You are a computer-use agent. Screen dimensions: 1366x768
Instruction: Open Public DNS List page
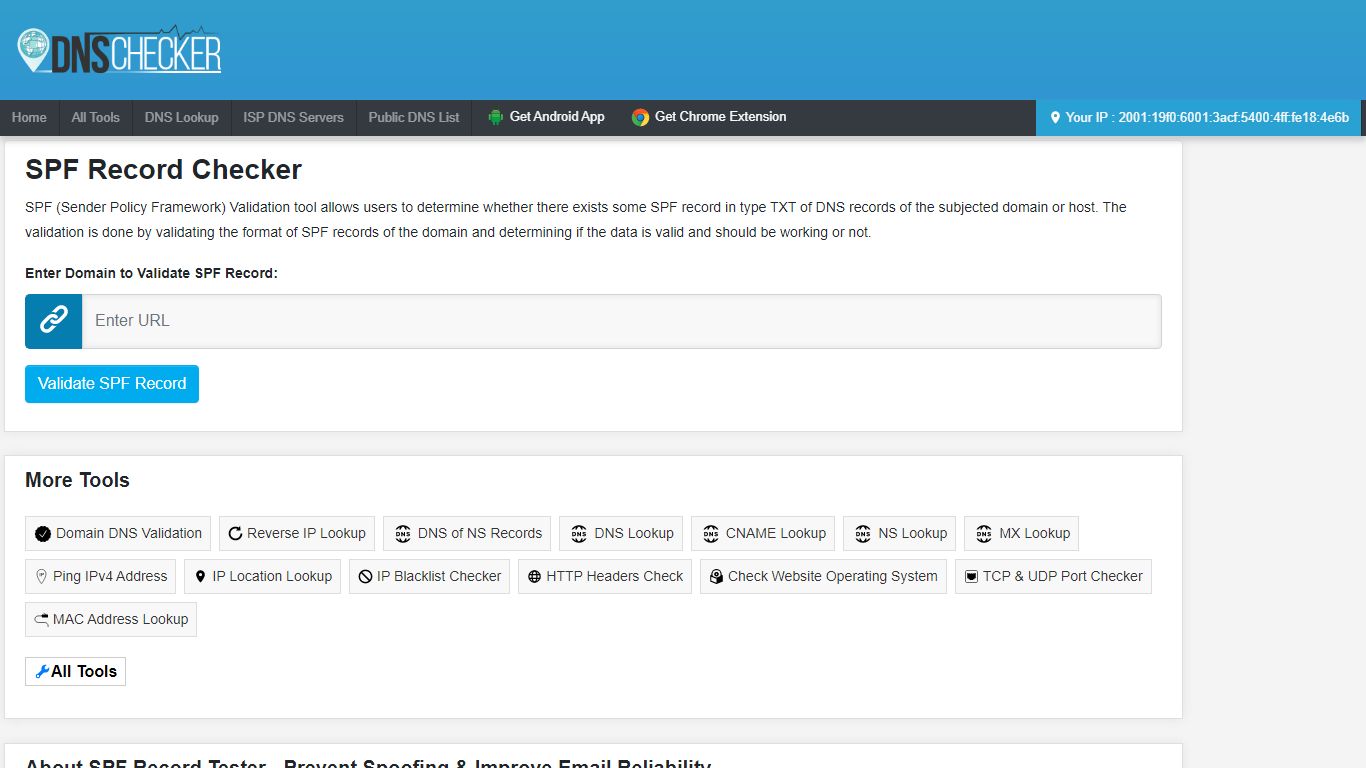(414, 118)
